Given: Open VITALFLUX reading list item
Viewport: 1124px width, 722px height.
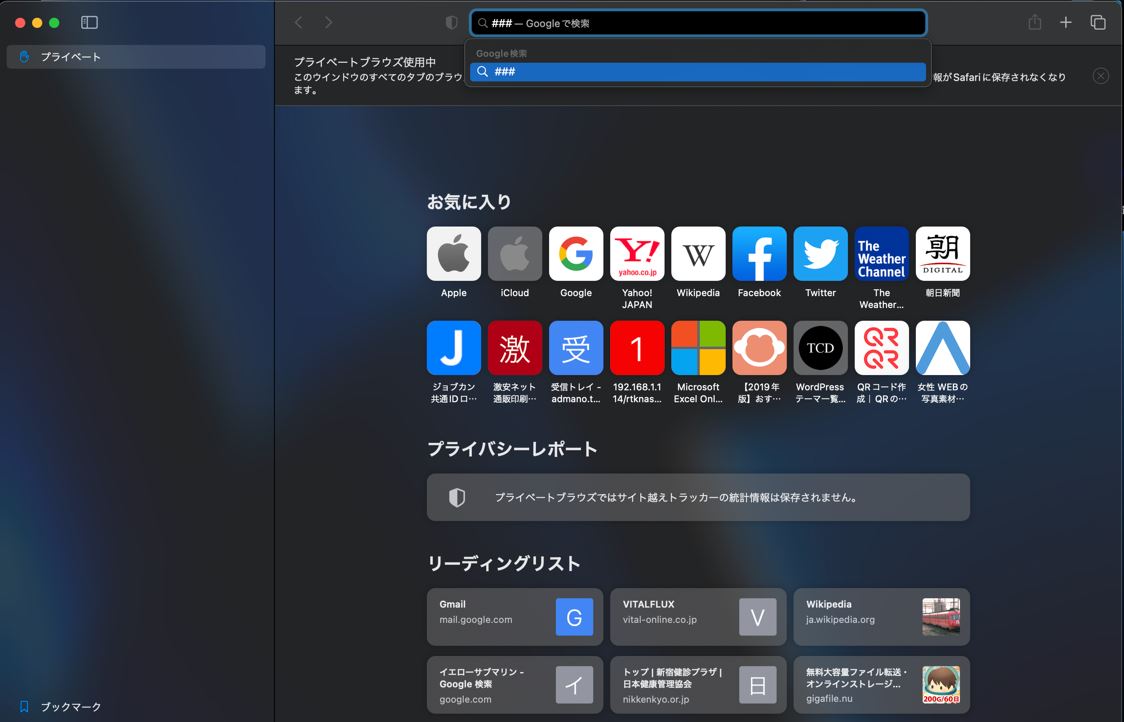Looking at the screenshot, I should tap(698, 617).
